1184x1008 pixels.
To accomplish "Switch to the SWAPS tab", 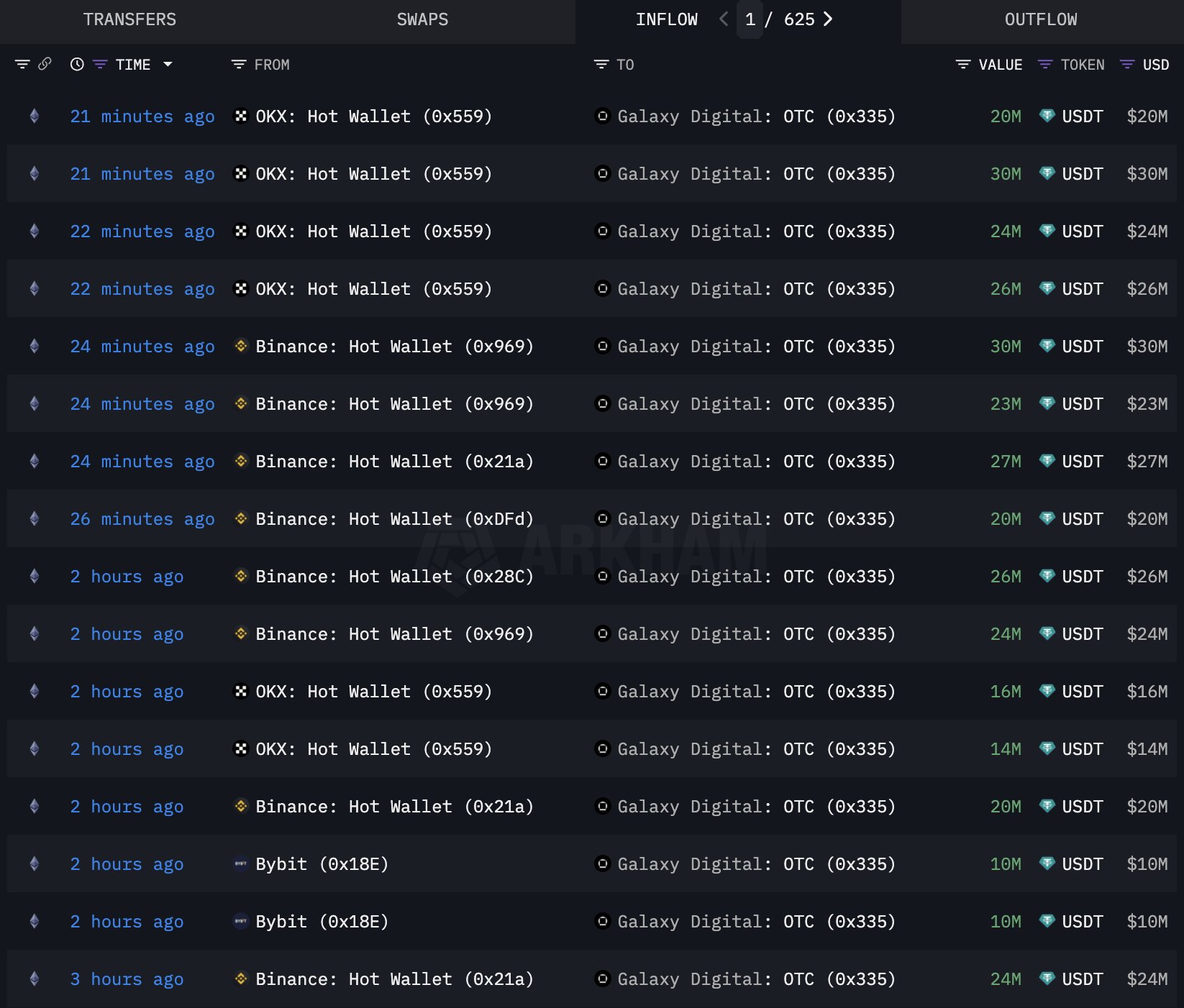I will pyautogui.click(x=422, y=19).
